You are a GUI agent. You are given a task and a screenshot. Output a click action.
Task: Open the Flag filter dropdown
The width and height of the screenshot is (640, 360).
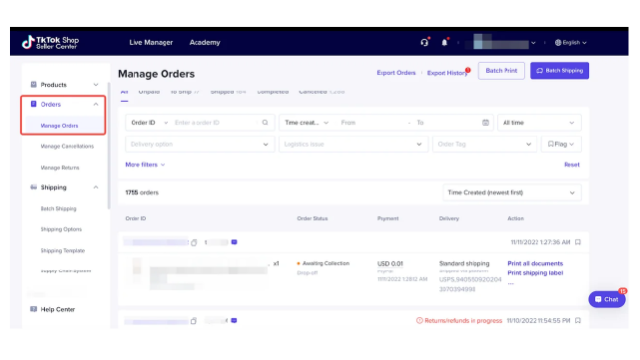point(561,144)
